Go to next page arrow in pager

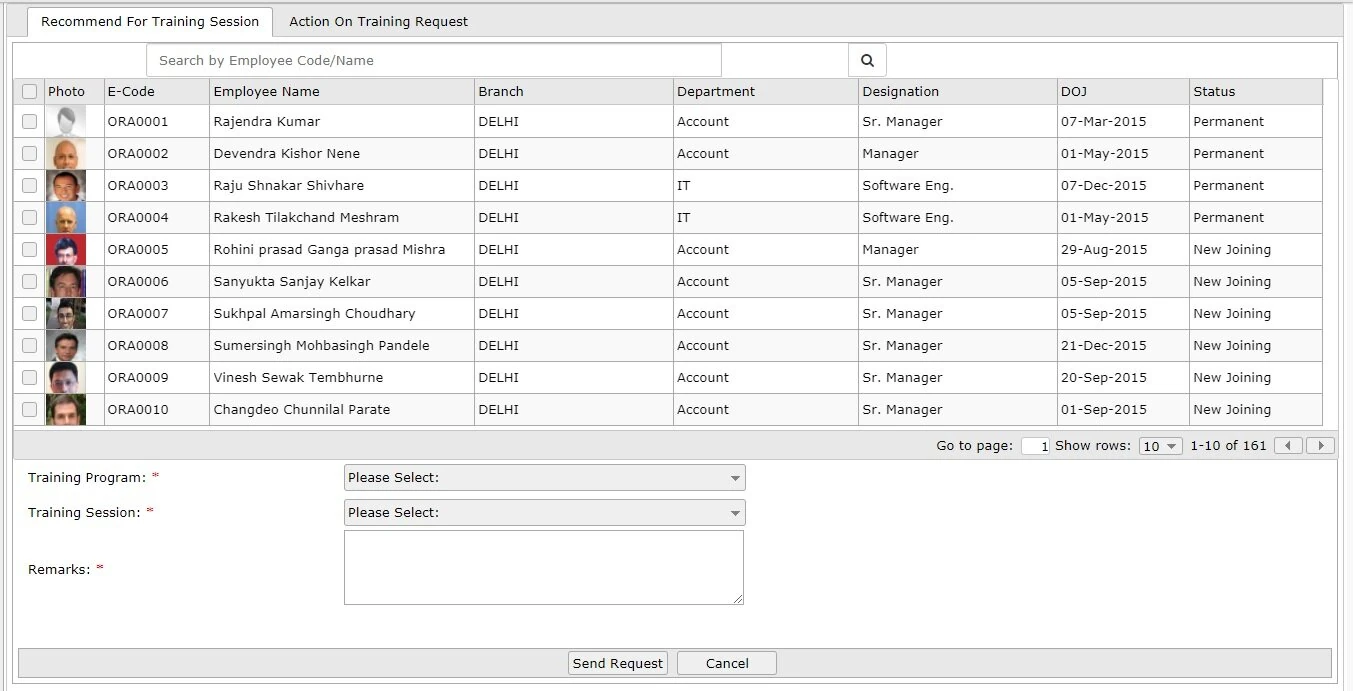(1321, 446)
